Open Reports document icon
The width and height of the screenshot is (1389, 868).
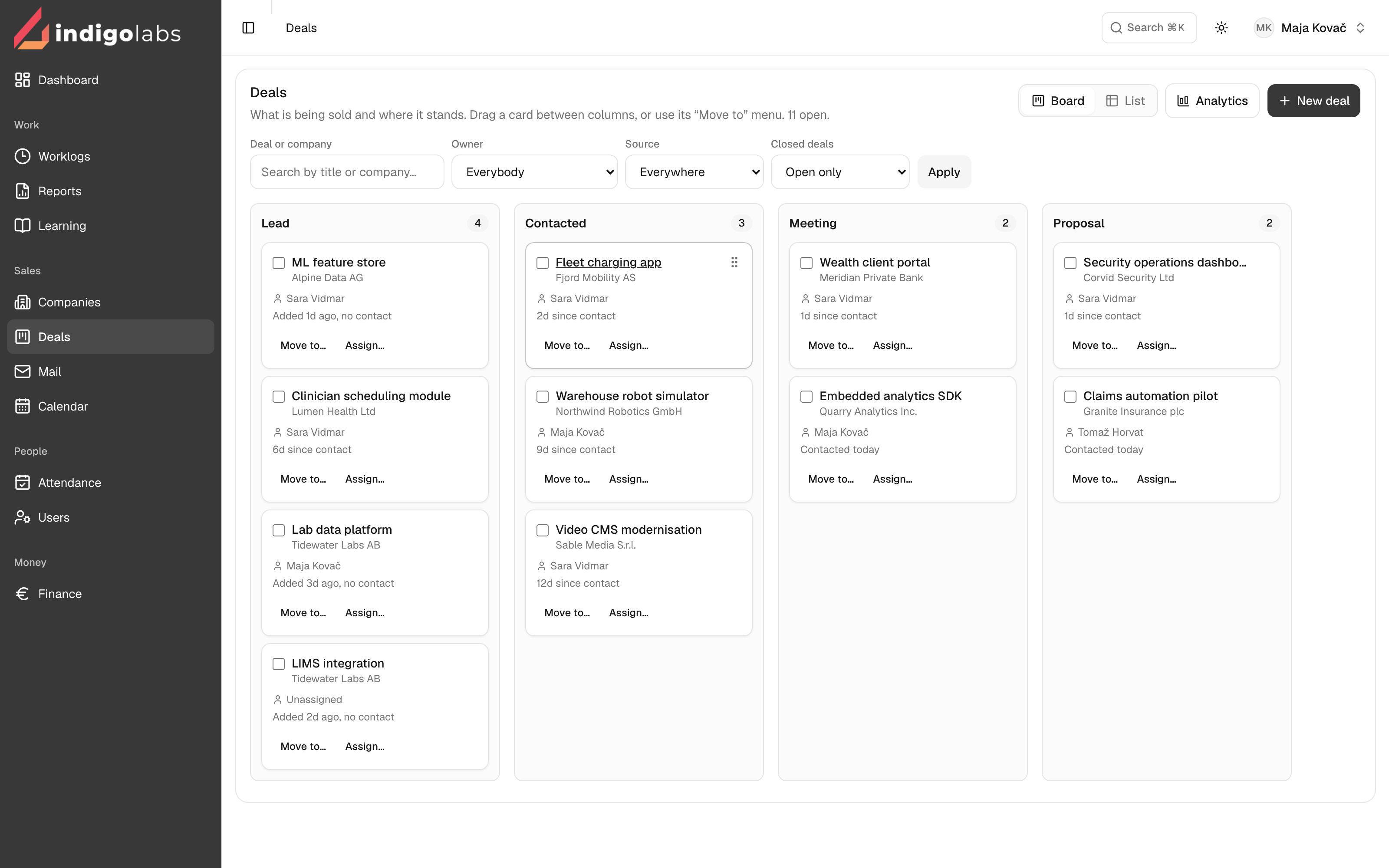23,191
